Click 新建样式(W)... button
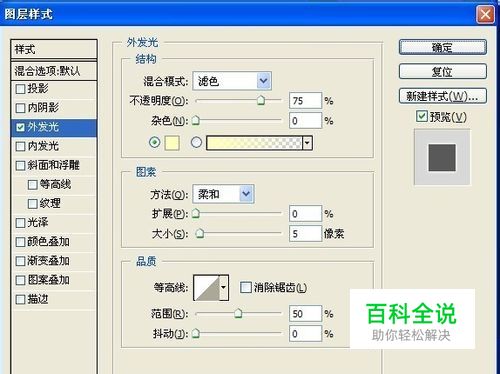This screenshot has height=374, width=500. click(443, 96)
